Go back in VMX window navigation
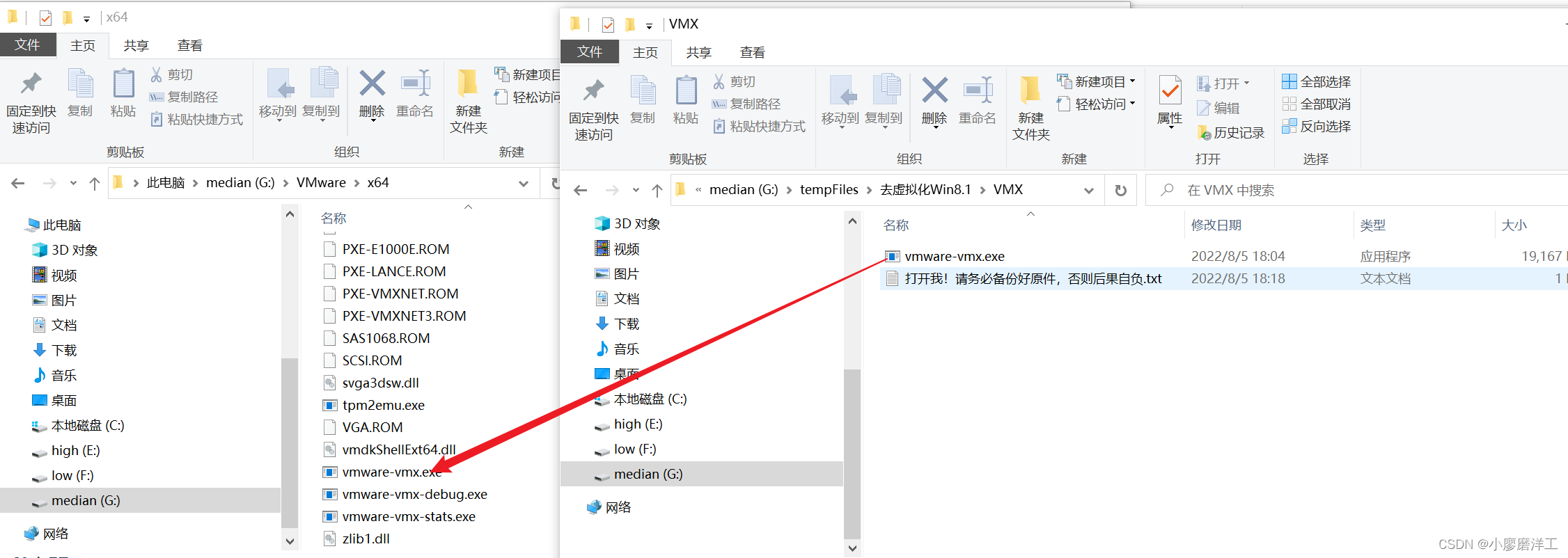Image resolution: width=1568 pixels, height=558 pixels. point(581,190)
